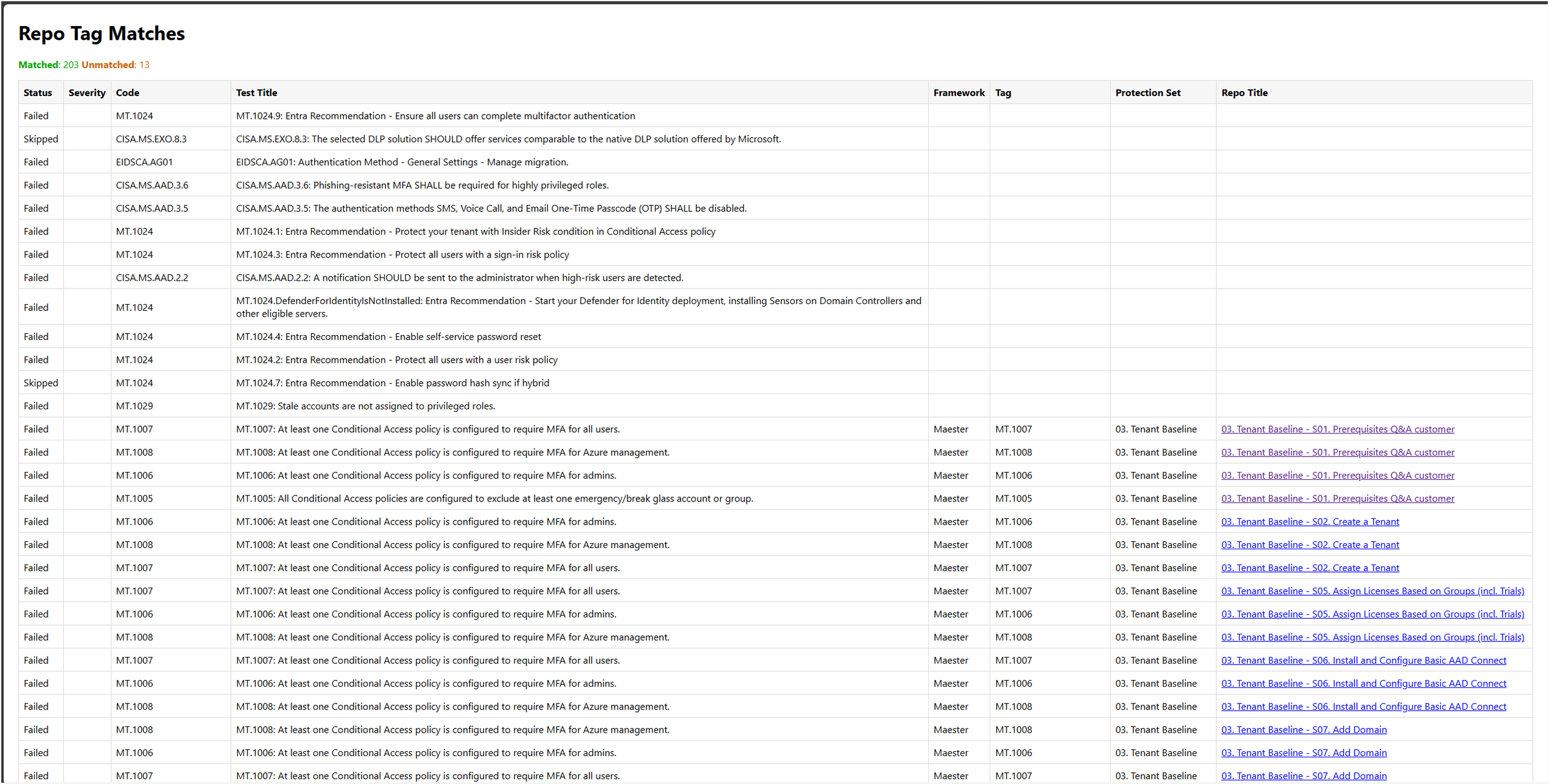Screen dimensions: 1549x784
Task: Click the Severity column header
Action: [x=87, y=92]
